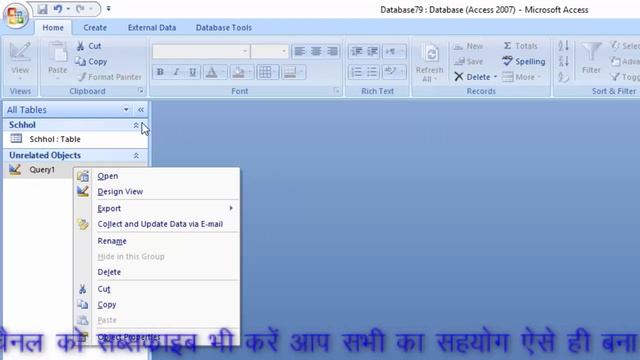Open the External Data tab
The image size is (640, 360).
tap(152, 28)
